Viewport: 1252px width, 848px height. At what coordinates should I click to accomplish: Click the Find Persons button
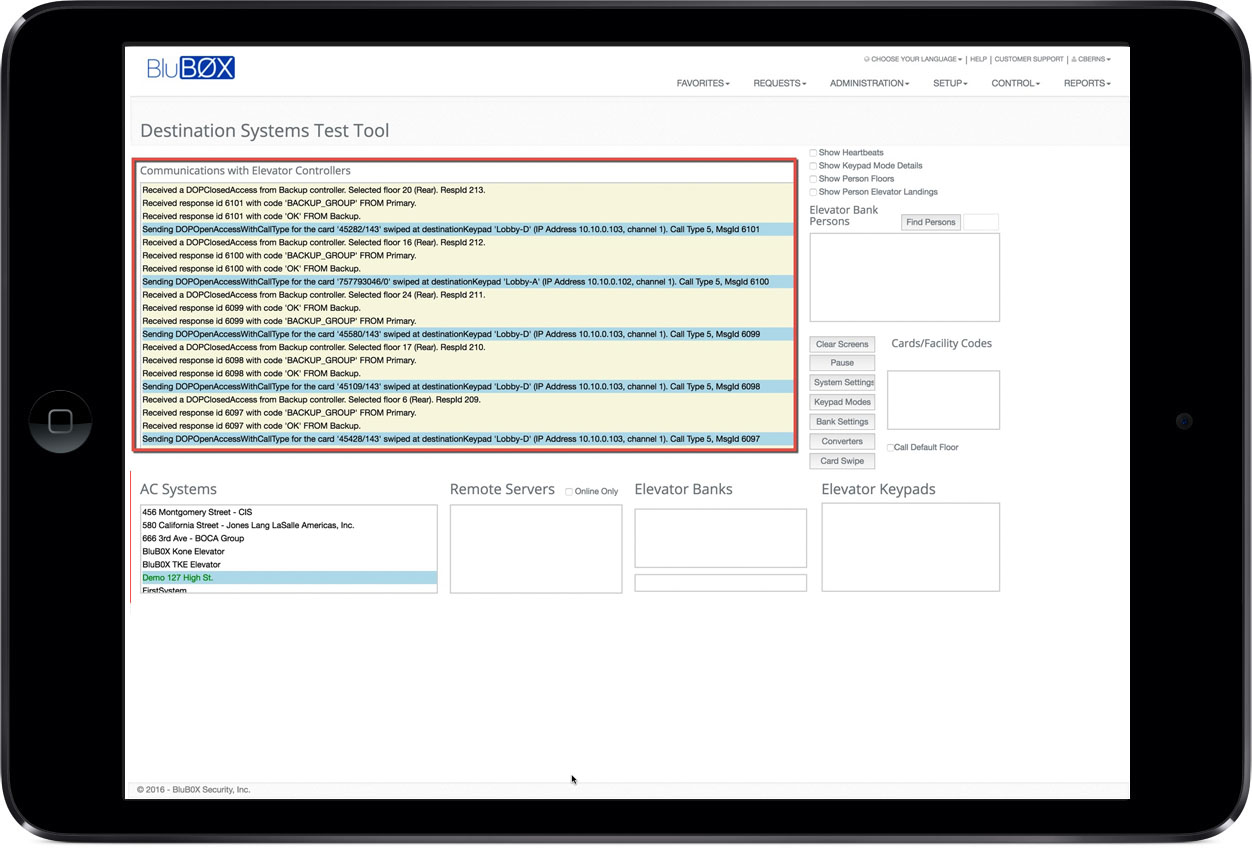click(x=930, y=222)
